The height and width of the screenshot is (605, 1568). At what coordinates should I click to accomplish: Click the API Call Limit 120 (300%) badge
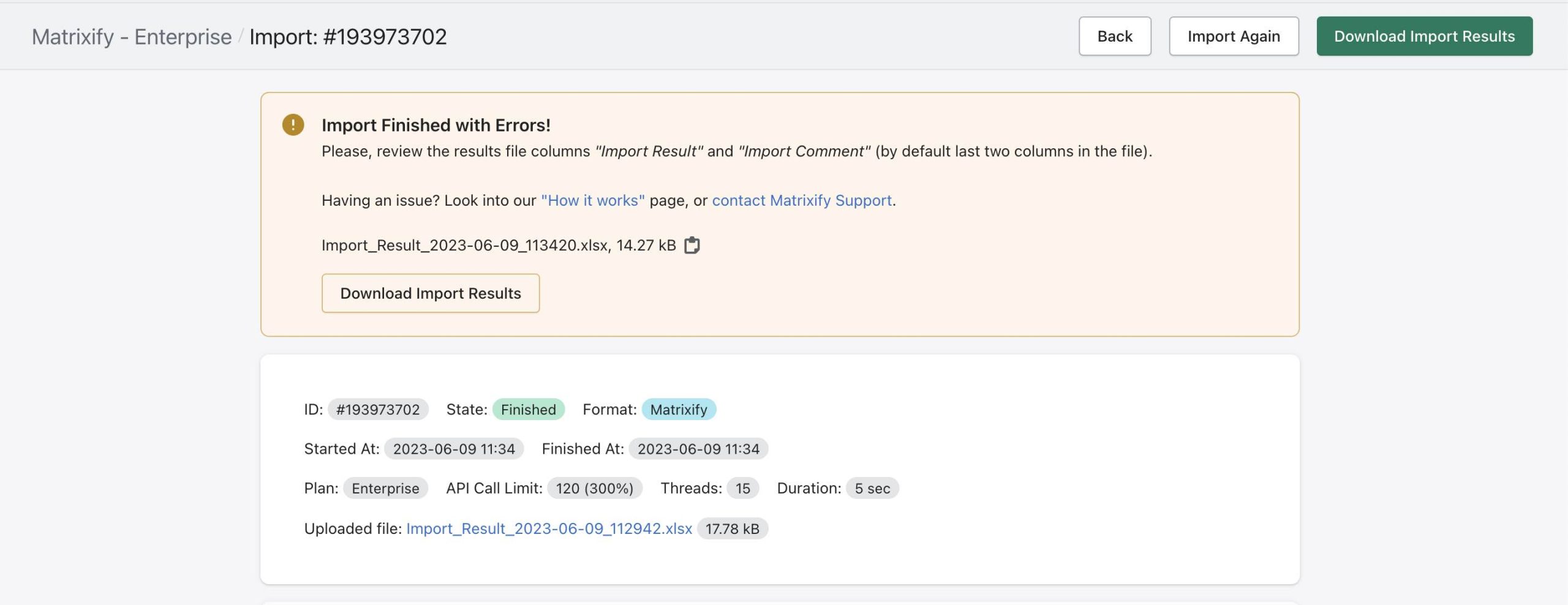[594, 488]
